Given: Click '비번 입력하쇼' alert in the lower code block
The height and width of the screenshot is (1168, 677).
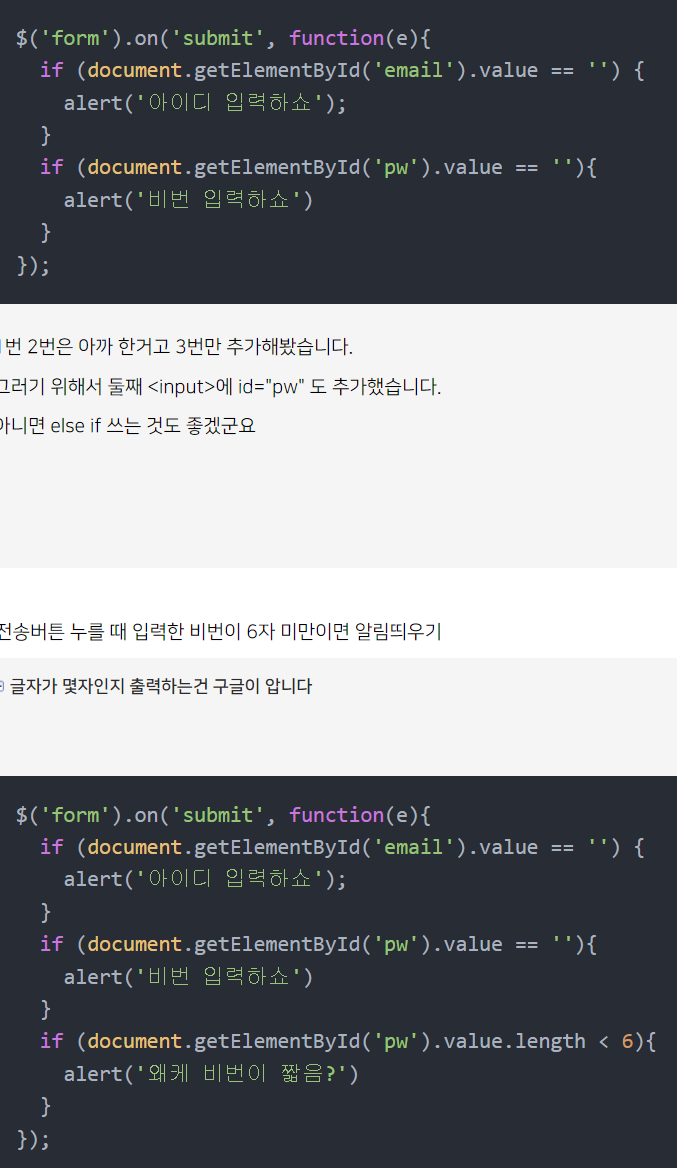Looking at the screenshot, I should coord(188,977).
